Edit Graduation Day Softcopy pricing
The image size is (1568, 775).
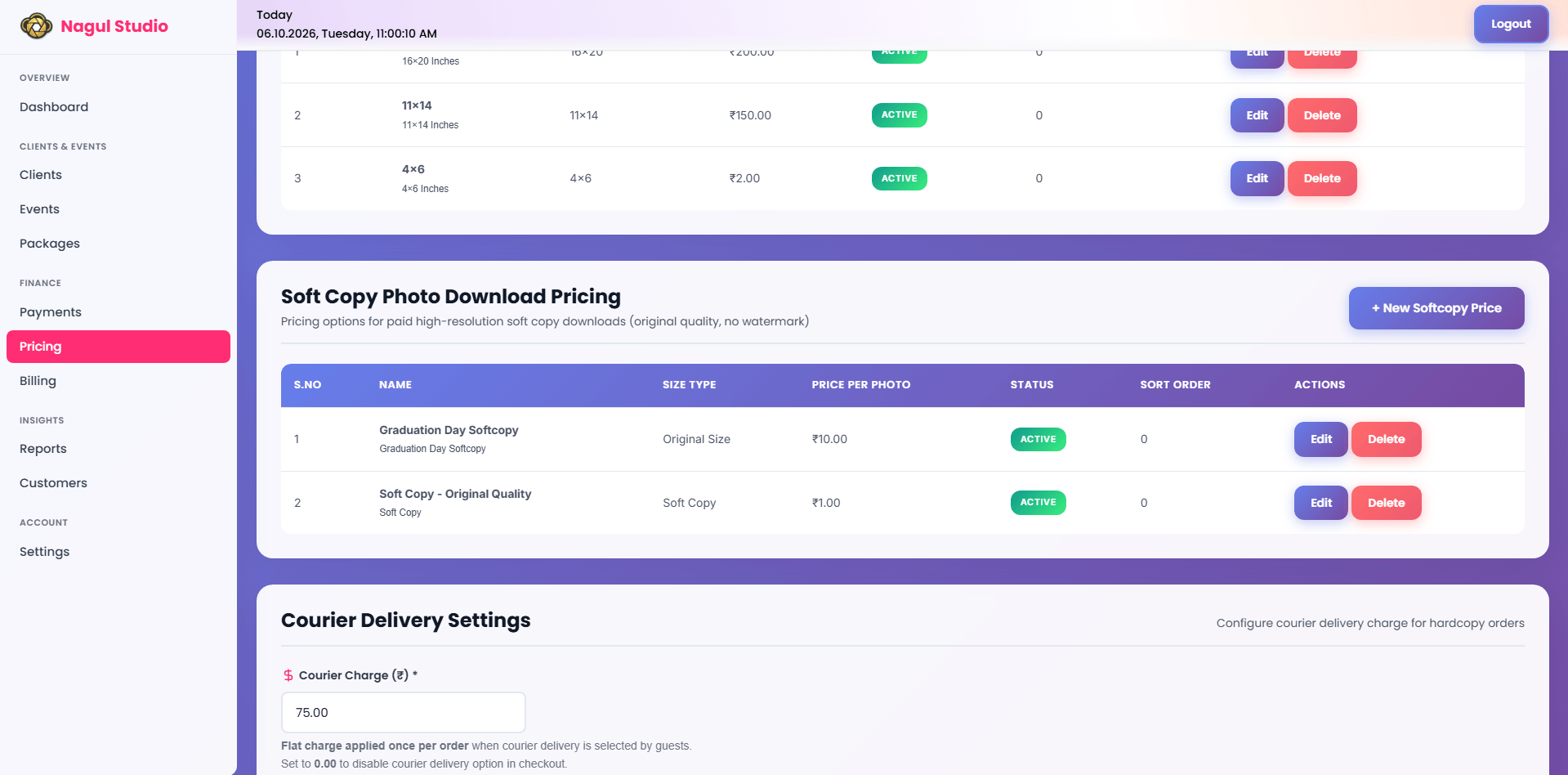coord(1320,439)
